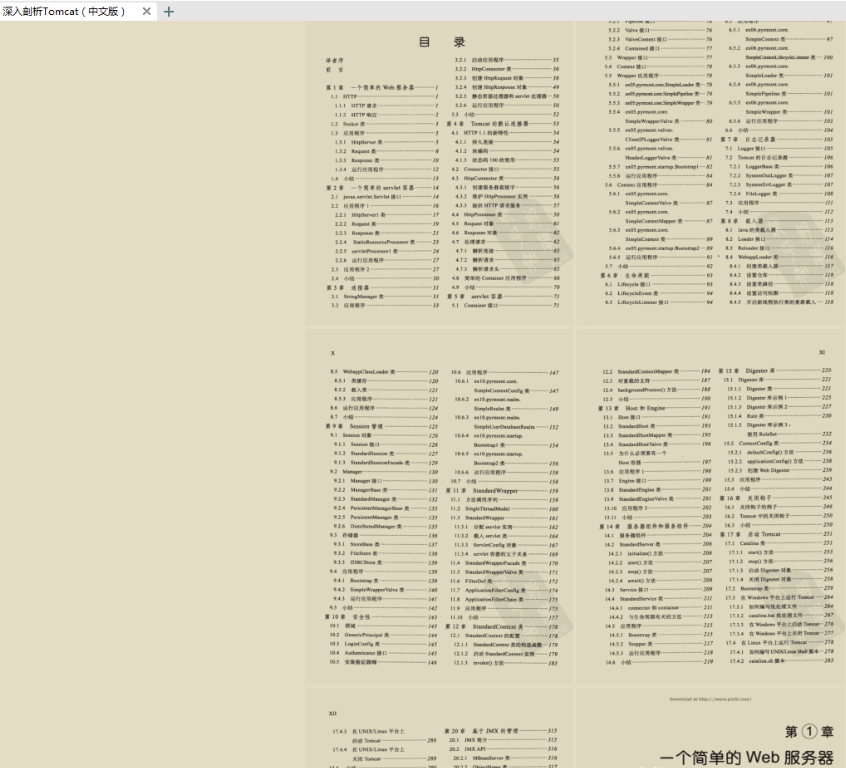Click the 第 13 章 Host 和 Engine entry
This screenshot has width=846, height=768.
click(654, 408)
